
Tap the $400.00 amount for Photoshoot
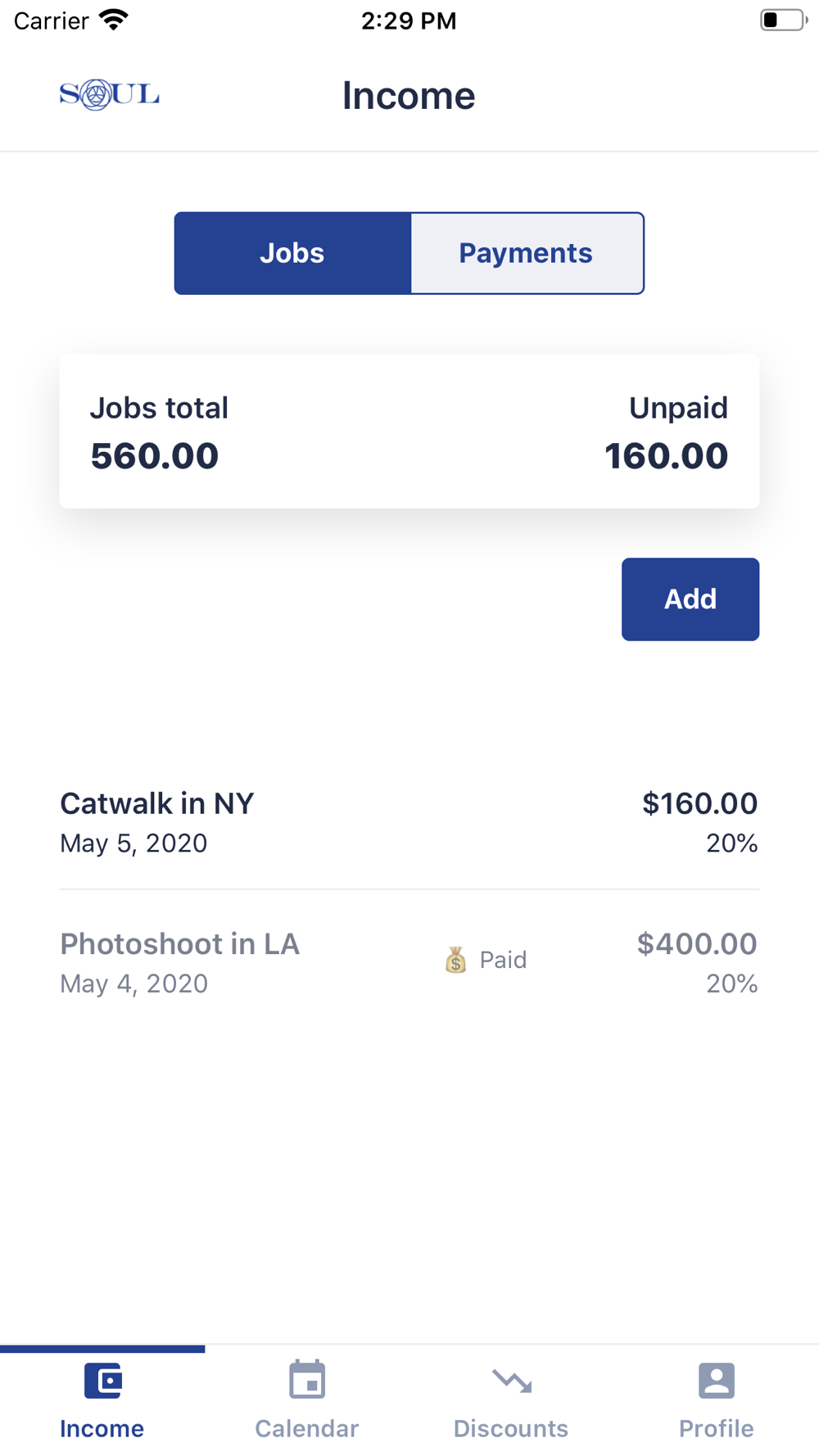(697, 944)
